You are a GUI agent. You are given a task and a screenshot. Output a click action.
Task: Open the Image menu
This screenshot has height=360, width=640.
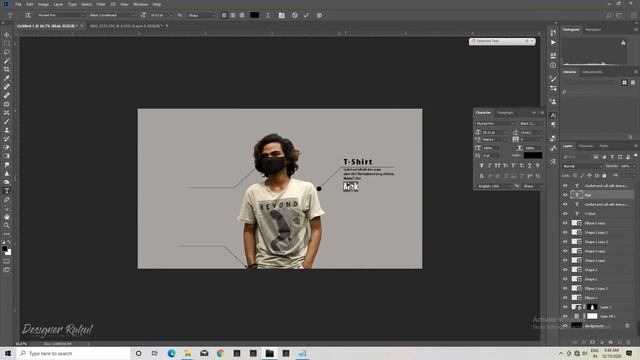[x=43, y=4]
